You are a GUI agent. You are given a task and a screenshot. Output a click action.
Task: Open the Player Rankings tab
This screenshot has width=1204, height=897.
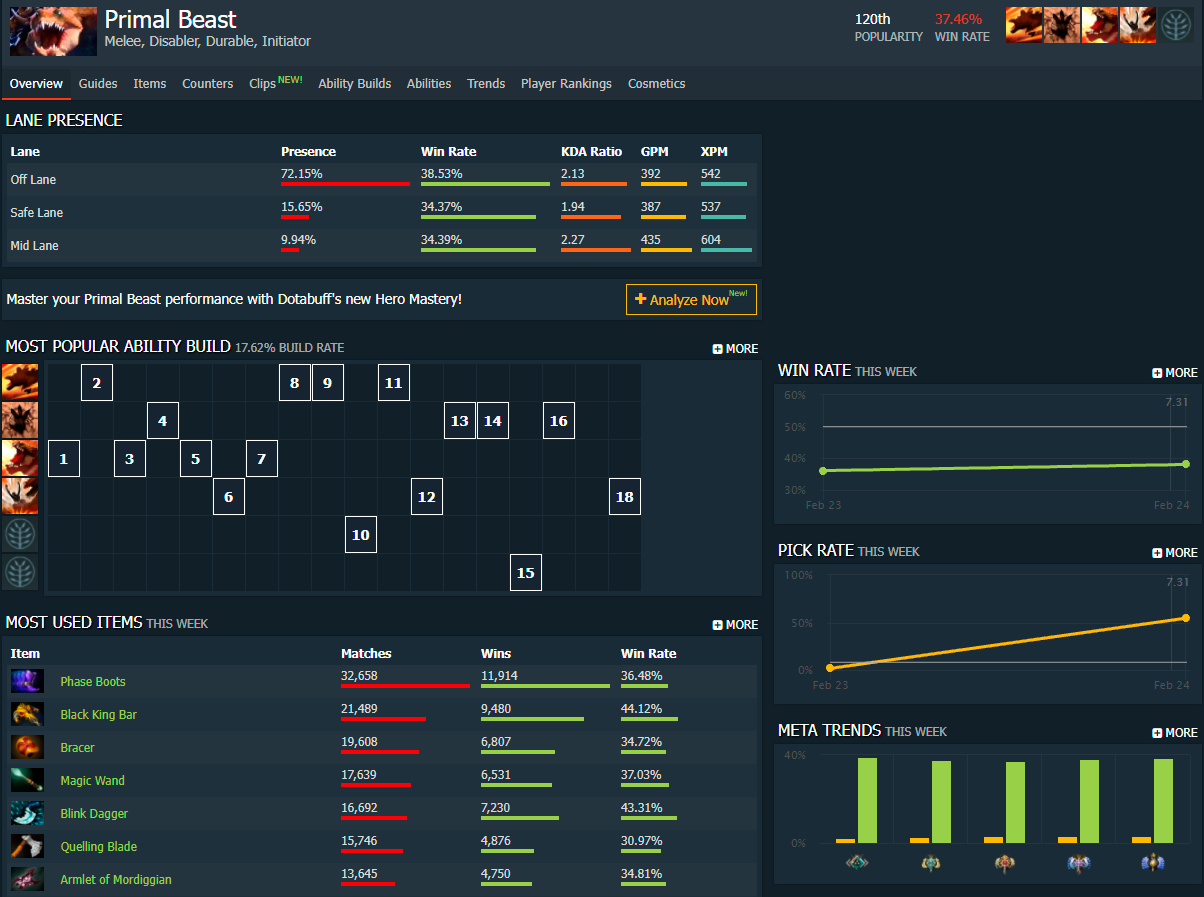566,84
